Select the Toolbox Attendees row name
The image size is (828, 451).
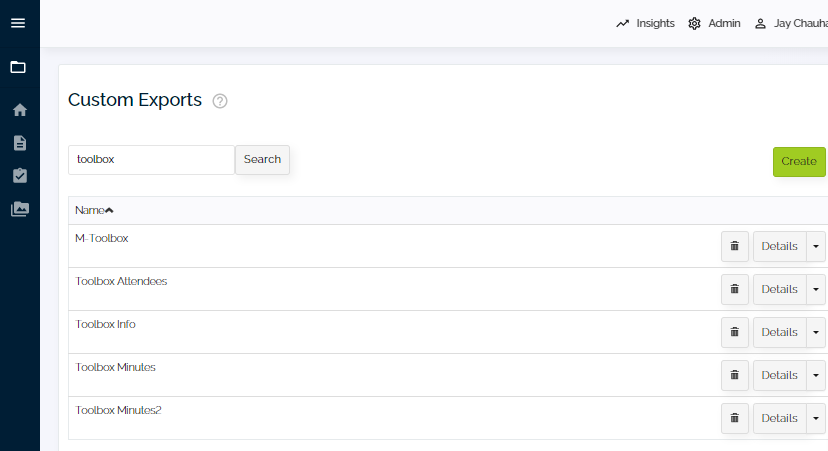coord(121,281)
